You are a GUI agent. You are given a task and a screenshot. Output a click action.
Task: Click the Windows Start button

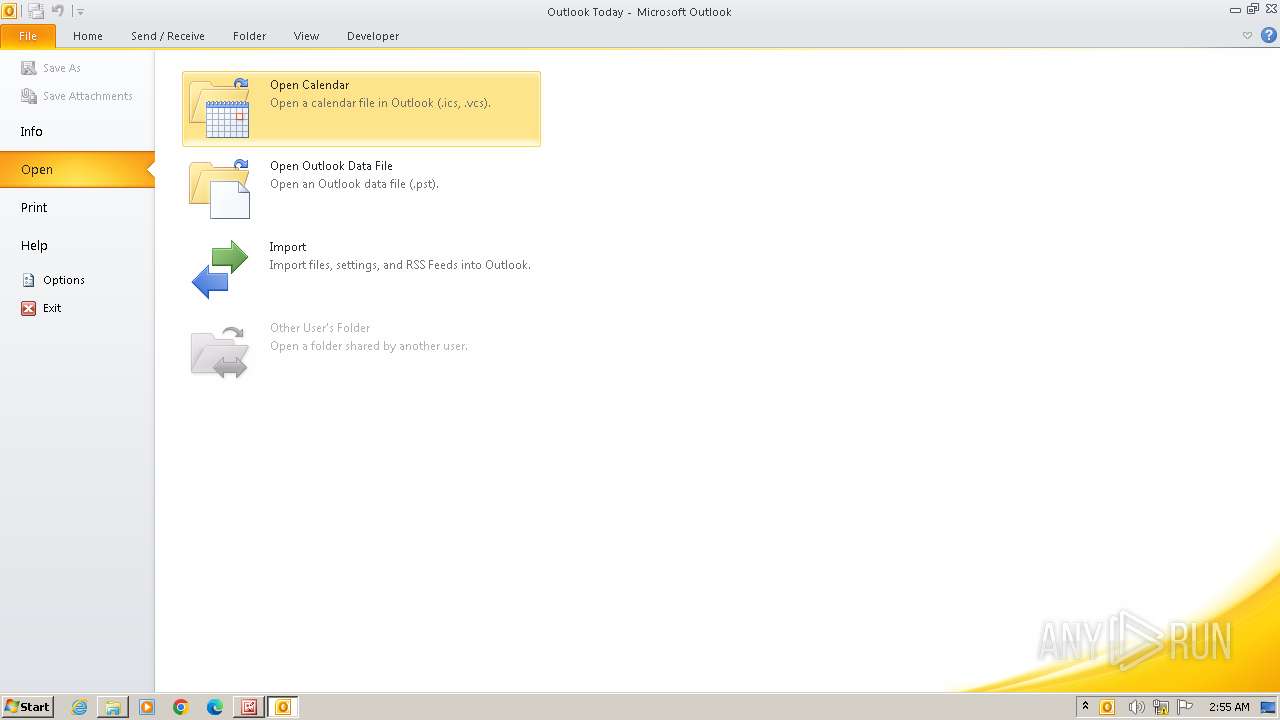(27, 707)
